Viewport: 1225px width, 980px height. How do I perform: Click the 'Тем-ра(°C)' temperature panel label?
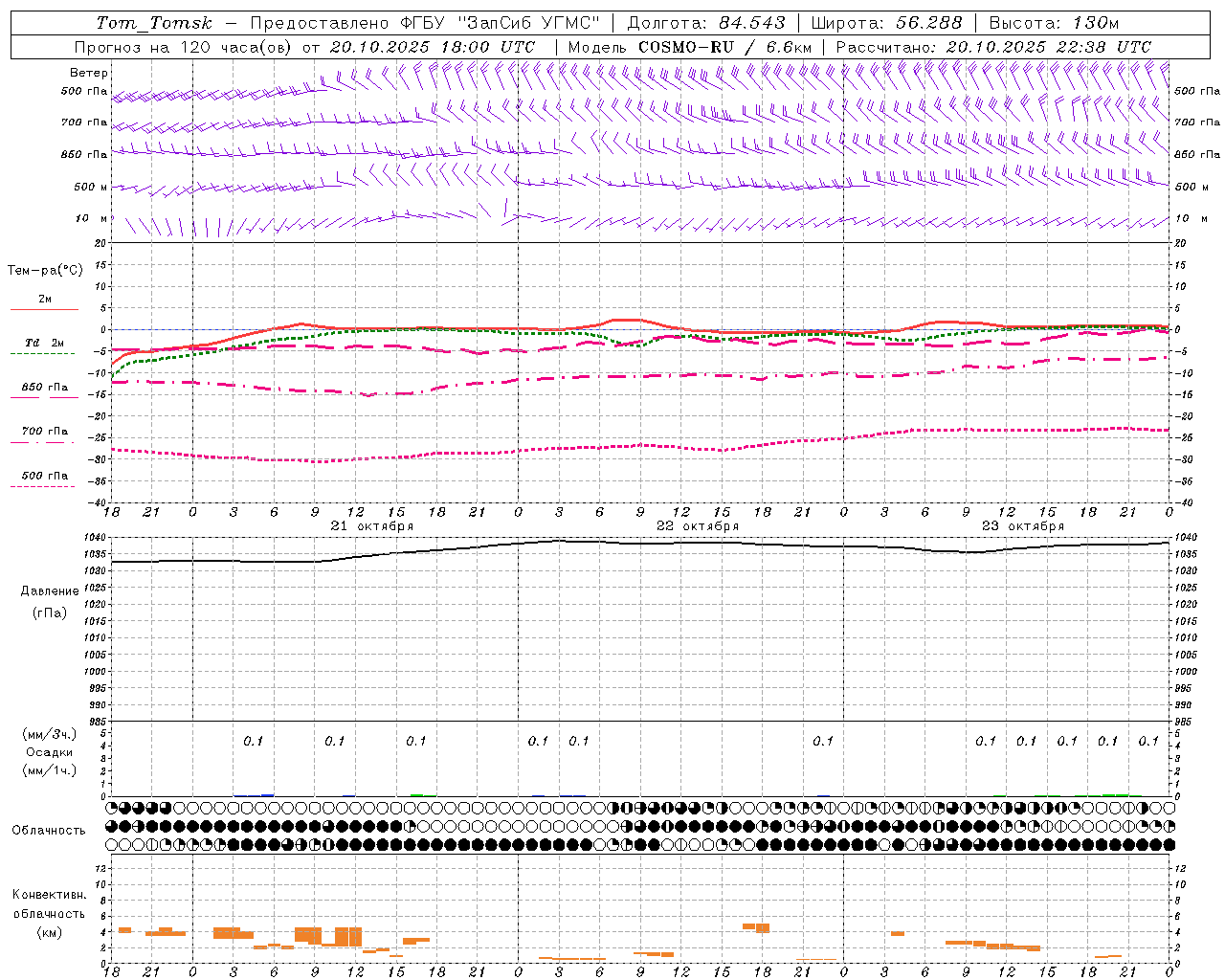coord(45,271)
